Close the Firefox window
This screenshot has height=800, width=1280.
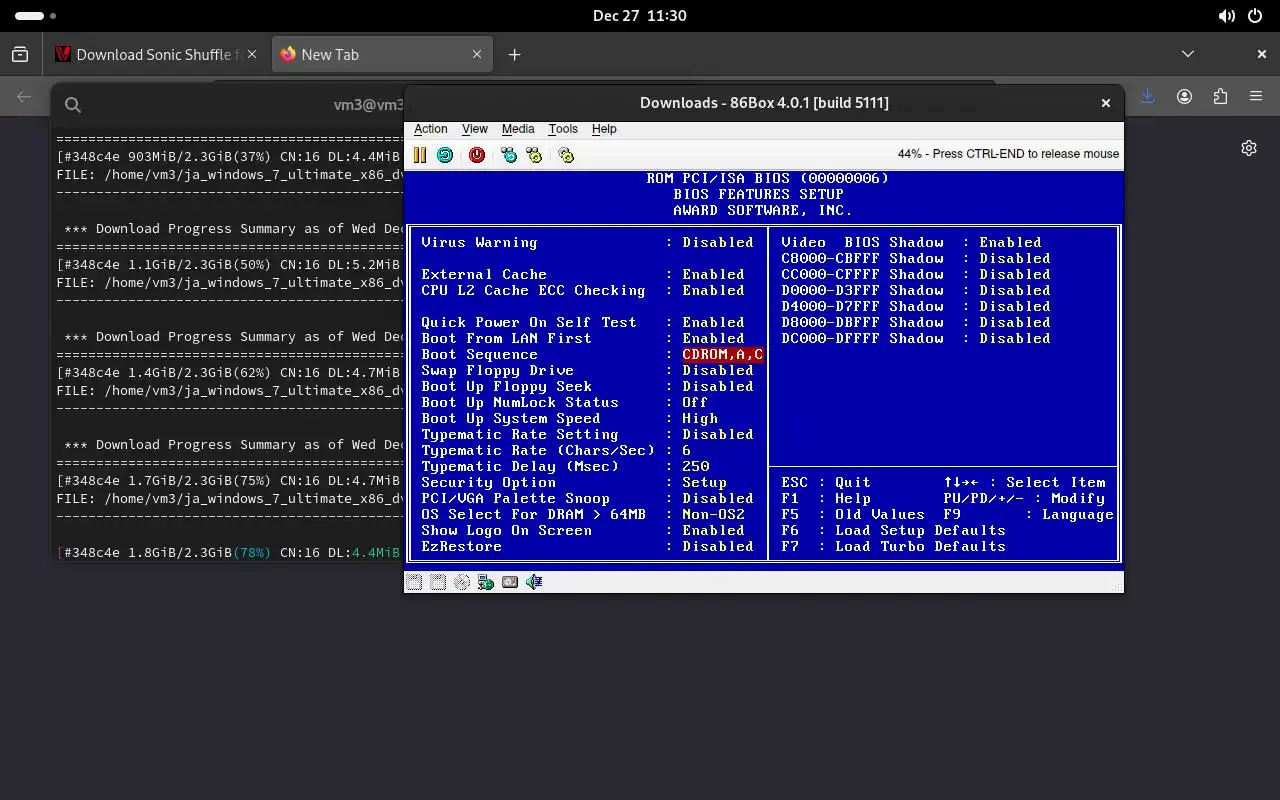tap(1262, 55)
